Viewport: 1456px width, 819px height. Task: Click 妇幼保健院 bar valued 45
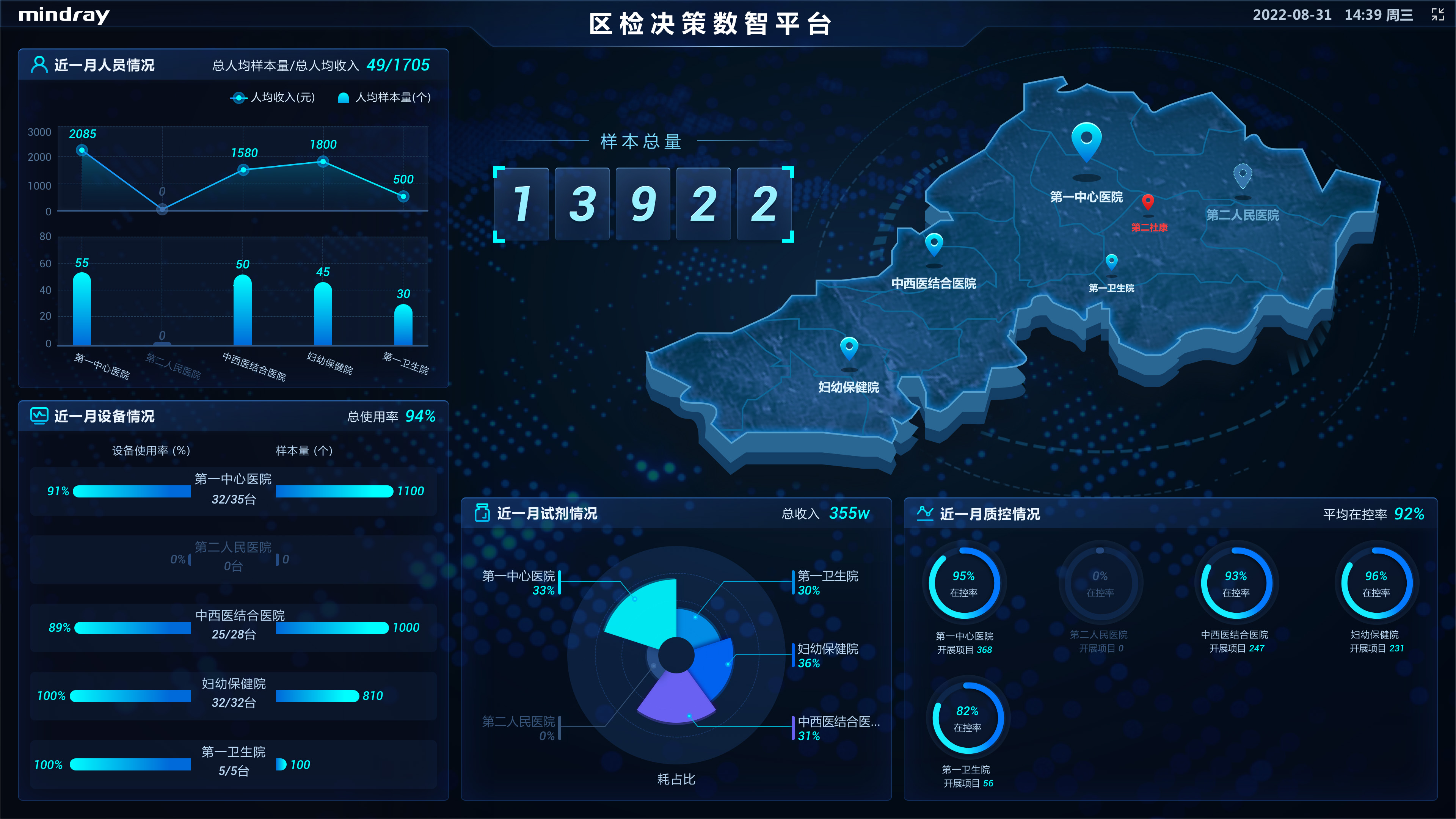(323, 314)
